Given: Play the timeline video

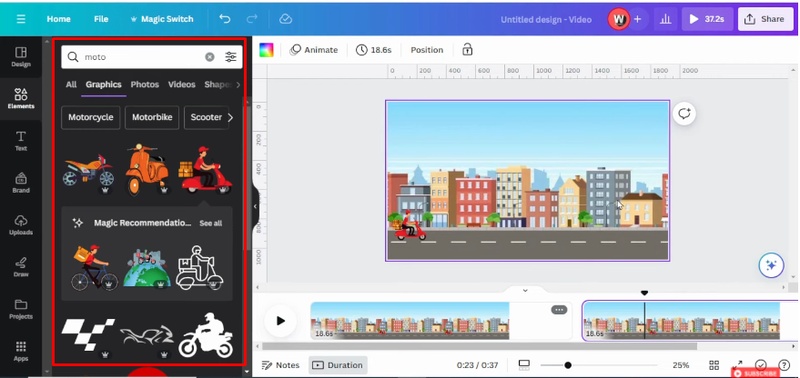Looking at the screenshot, I should [281, 321].
